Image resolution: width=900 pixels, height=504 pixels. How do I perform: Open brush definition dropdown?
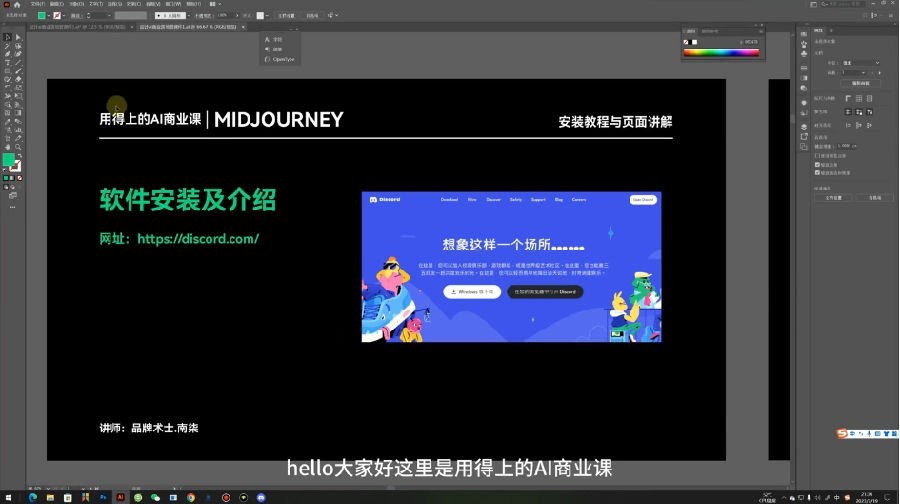click(188, 15)
